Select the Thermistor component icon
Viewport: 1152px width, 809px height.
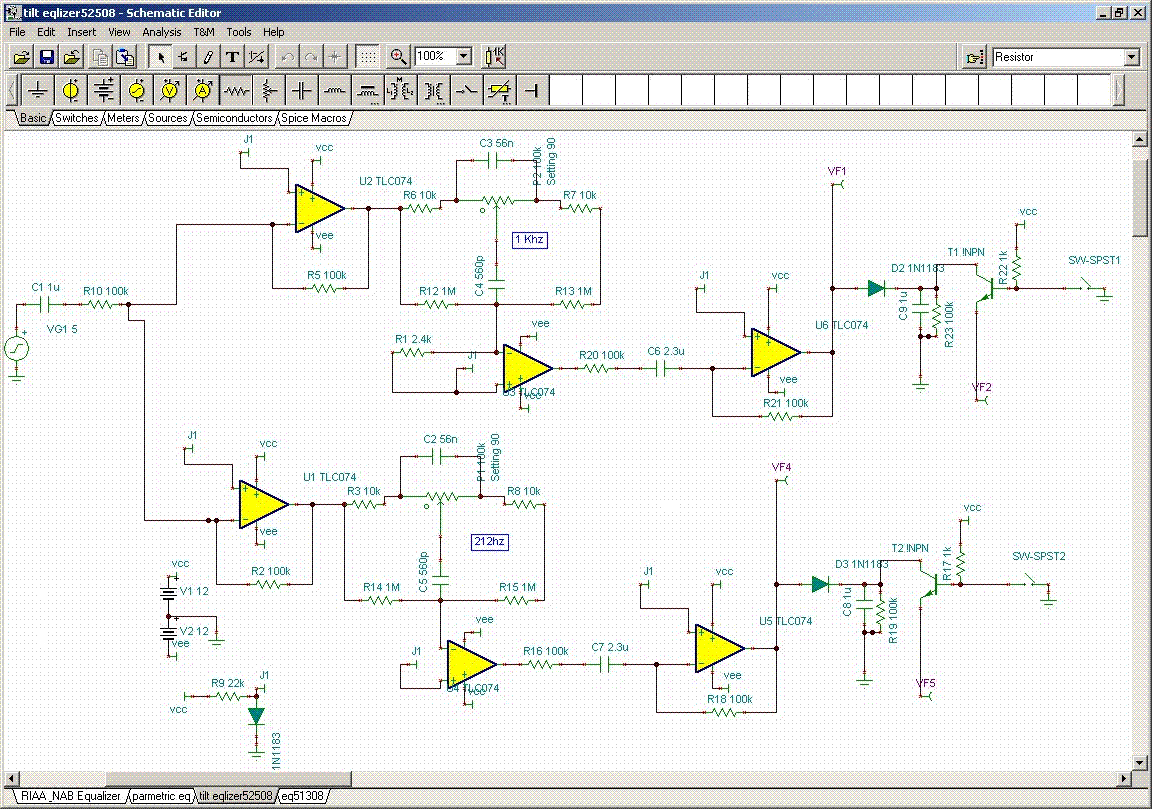tap(500, 90)
